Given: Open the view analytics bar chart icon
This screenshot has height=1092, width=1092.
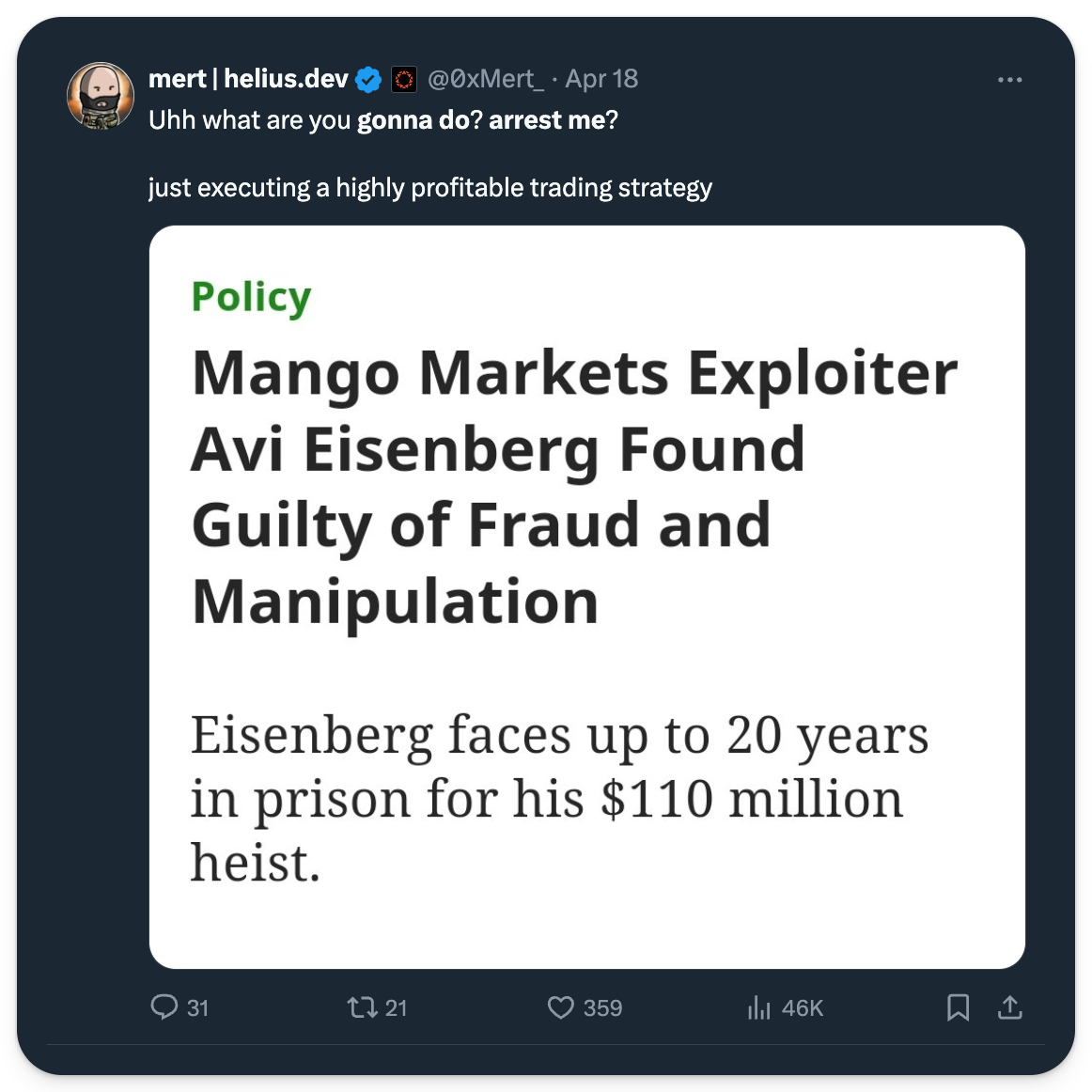Looking at the screenshot, I should pyautogui.click(x=758, y=1007).
